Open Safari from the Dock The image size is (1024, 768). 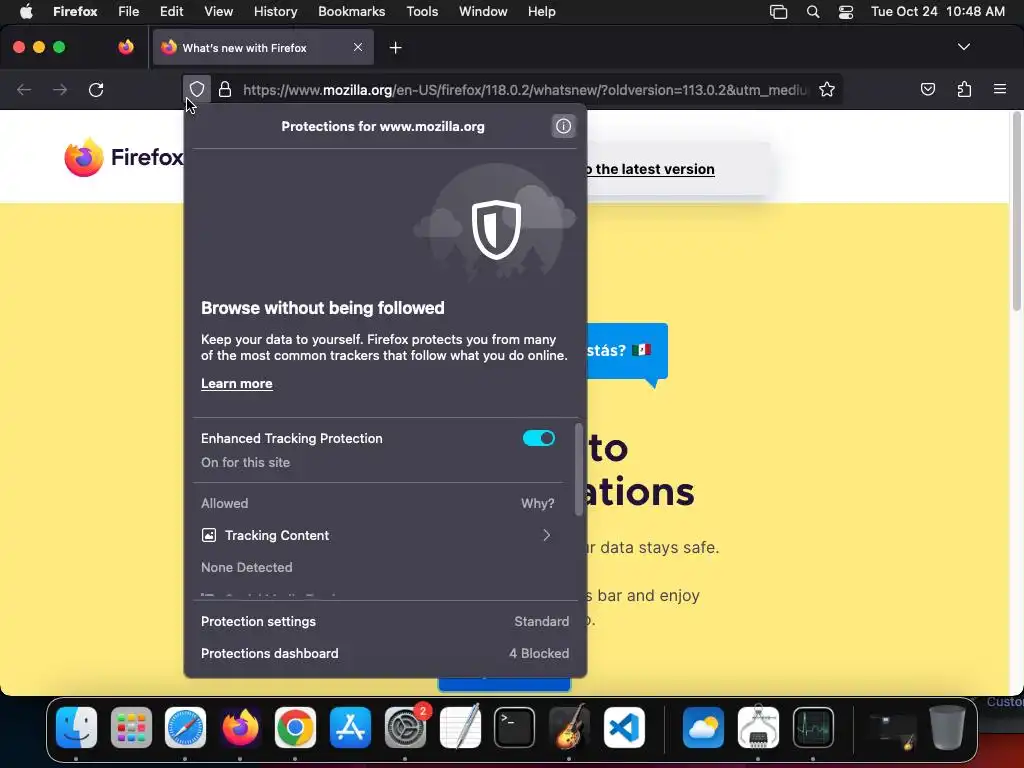tap(185, 727)
